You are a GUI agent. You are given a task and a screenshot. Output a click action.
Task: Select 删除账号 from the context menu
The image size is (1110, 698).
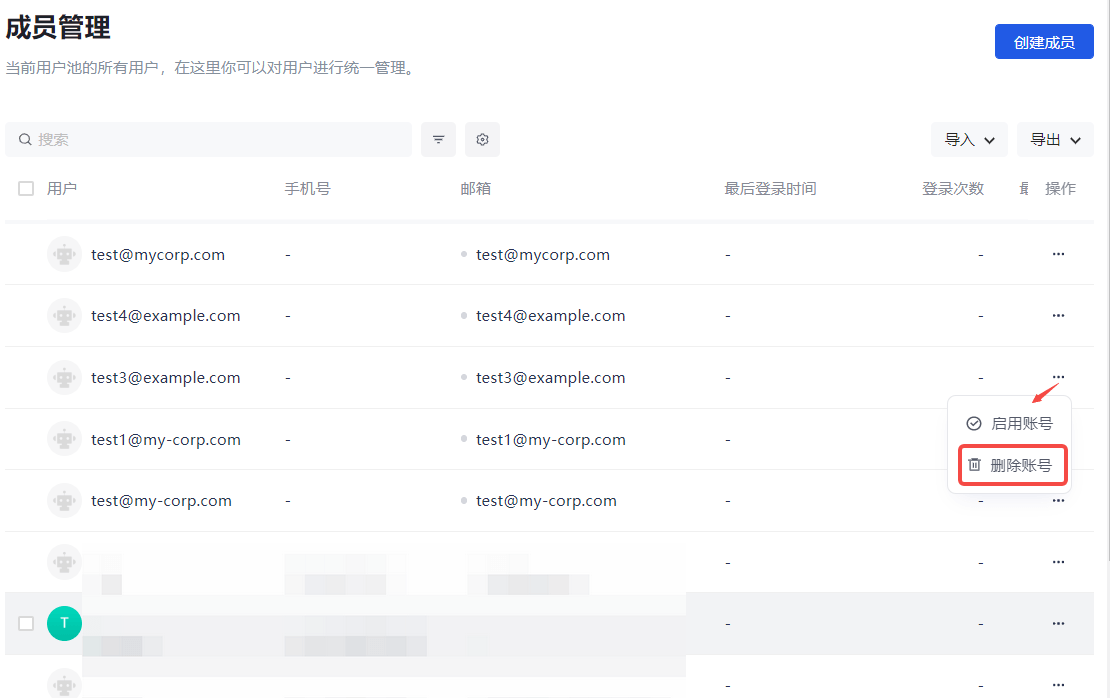click(x=1010, y=465)
